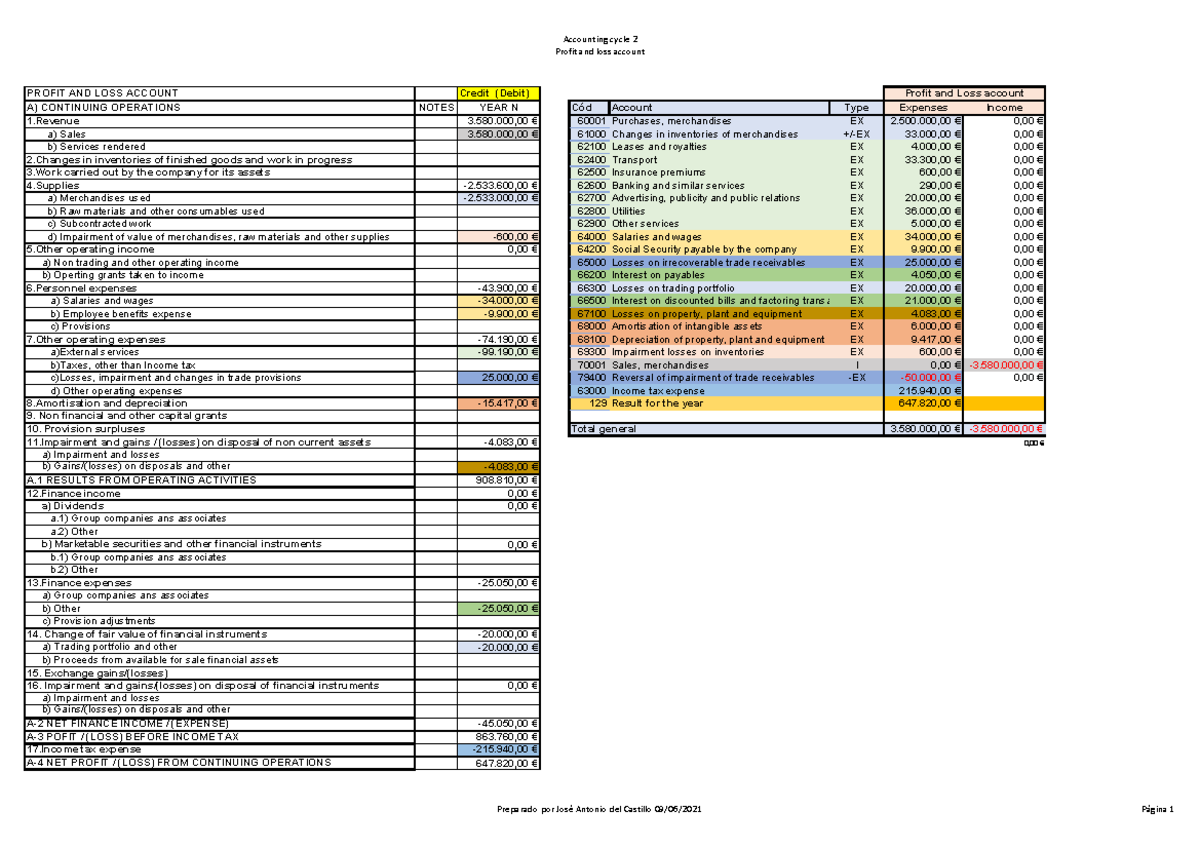Screen dimensions: 1200x849
Task: Select '8.Amortisation and depreciation' row label
Action: (106, 403)
